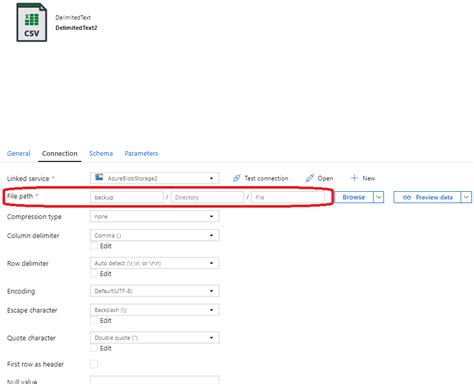Open the Column delimiter dropdown
This screenshot has height=384, width=474.
pos(155,235)
